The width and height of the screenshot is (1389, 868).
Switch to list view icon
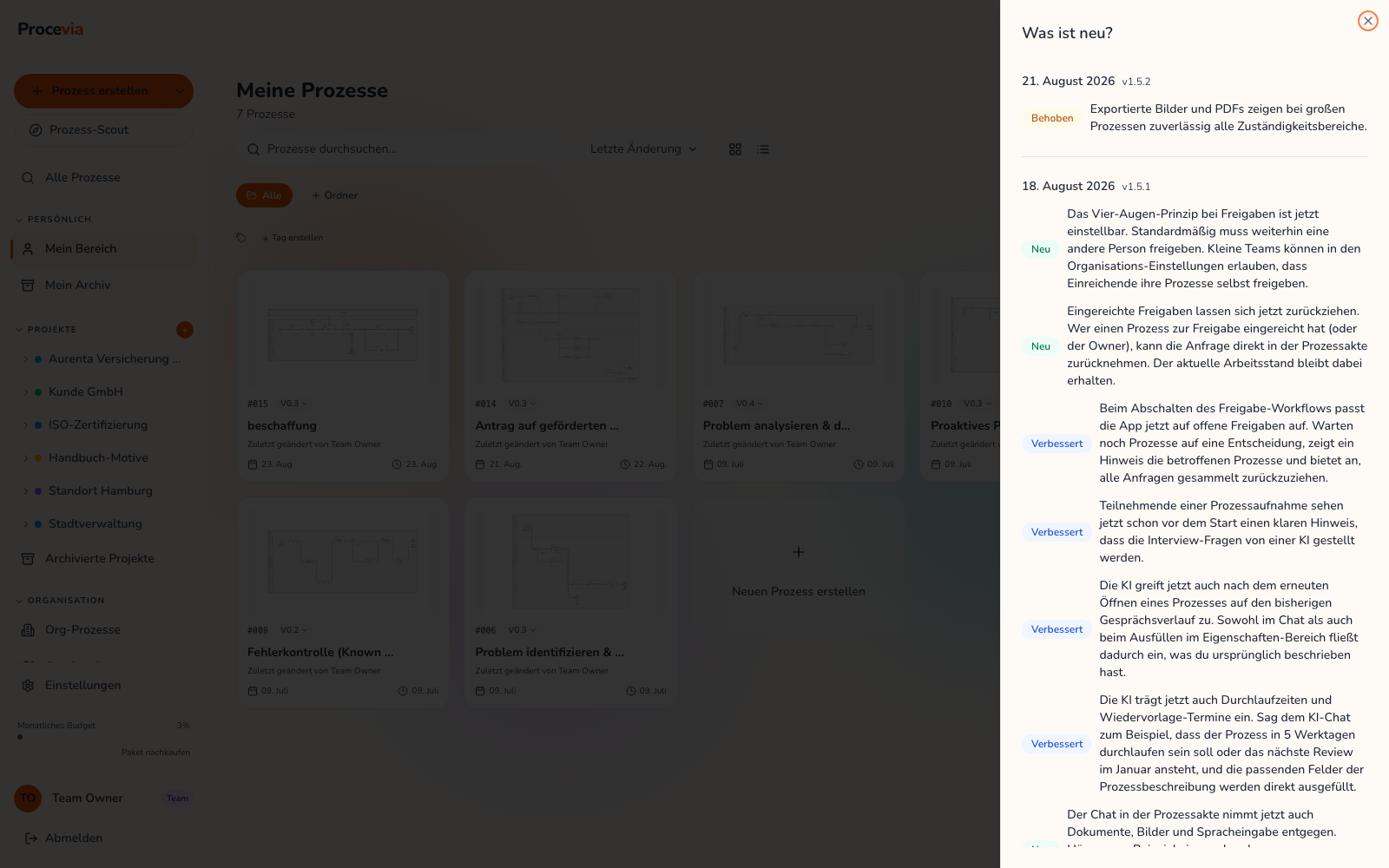click(764, 149)
